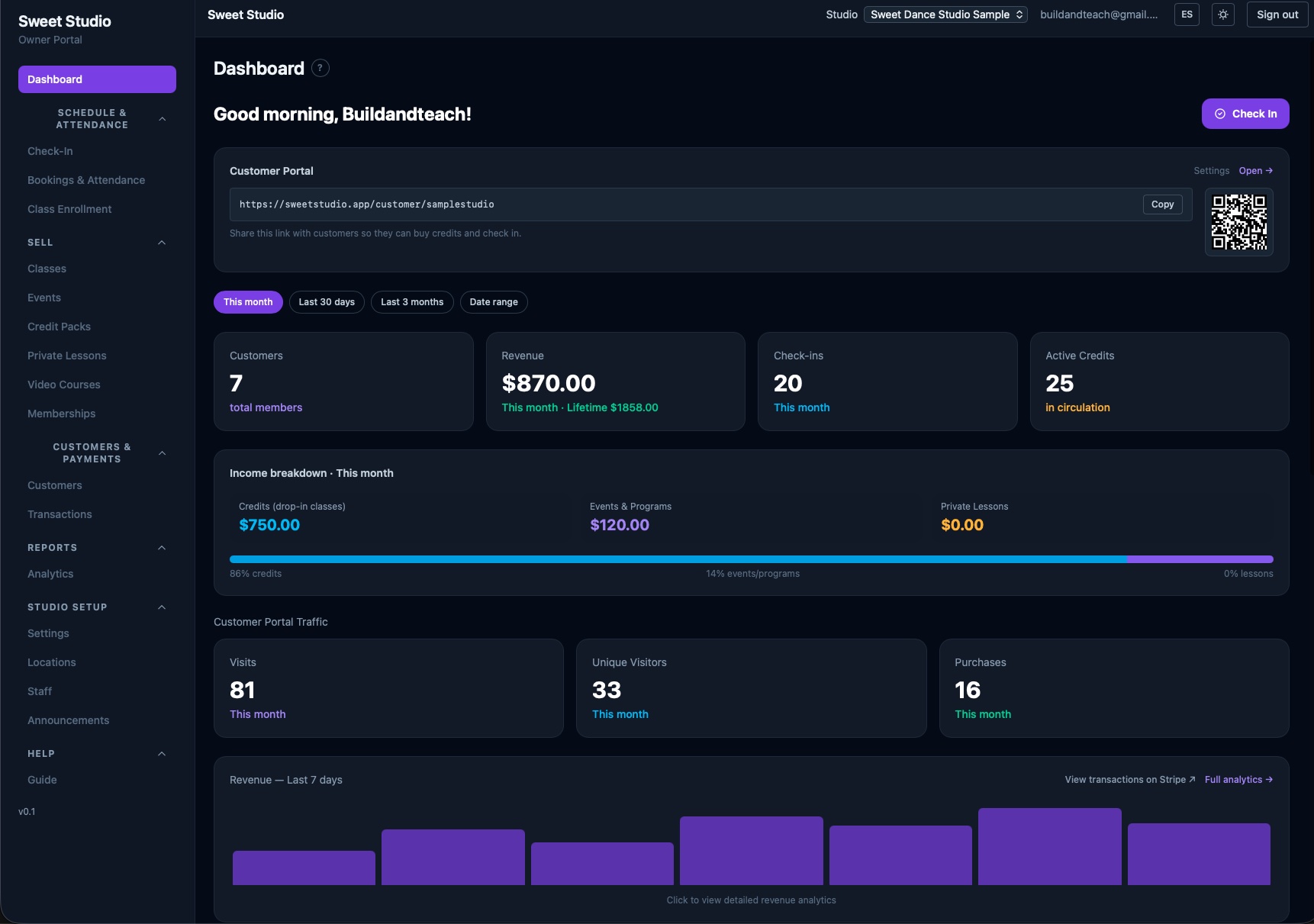Collapse the Studio Setup section
Image resolution: width=1314 pixels, height=924 pixels.
point(162,607)
